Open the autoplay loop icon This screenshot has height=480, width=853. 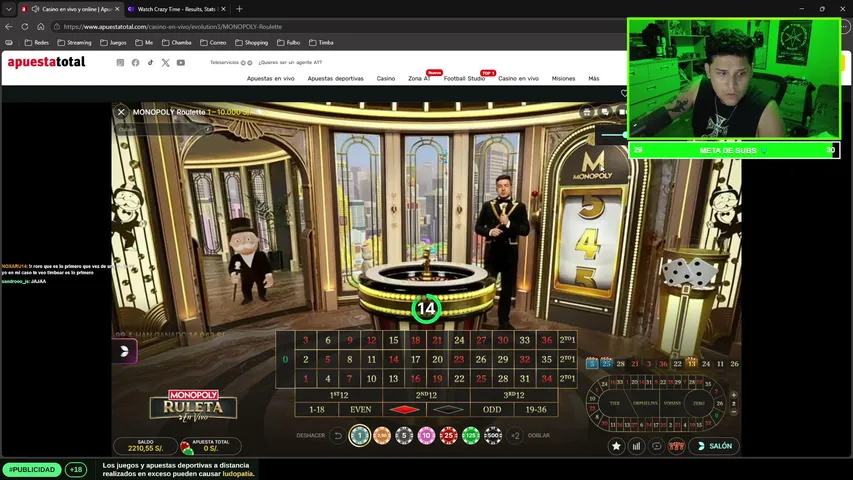point(657,446)
